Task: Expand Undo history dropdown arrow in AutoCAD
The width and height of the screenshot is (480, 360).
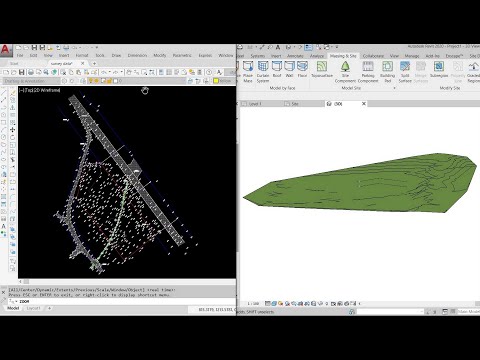Action: pyautogui.click(x=109, y=72)
